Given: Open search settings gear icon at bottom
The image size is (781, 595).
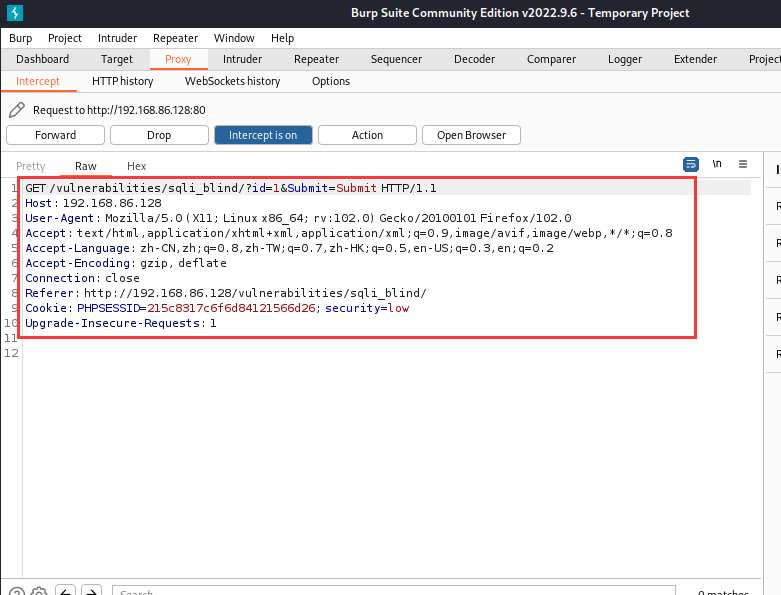Looking at the screenshot, I should 39,592.
